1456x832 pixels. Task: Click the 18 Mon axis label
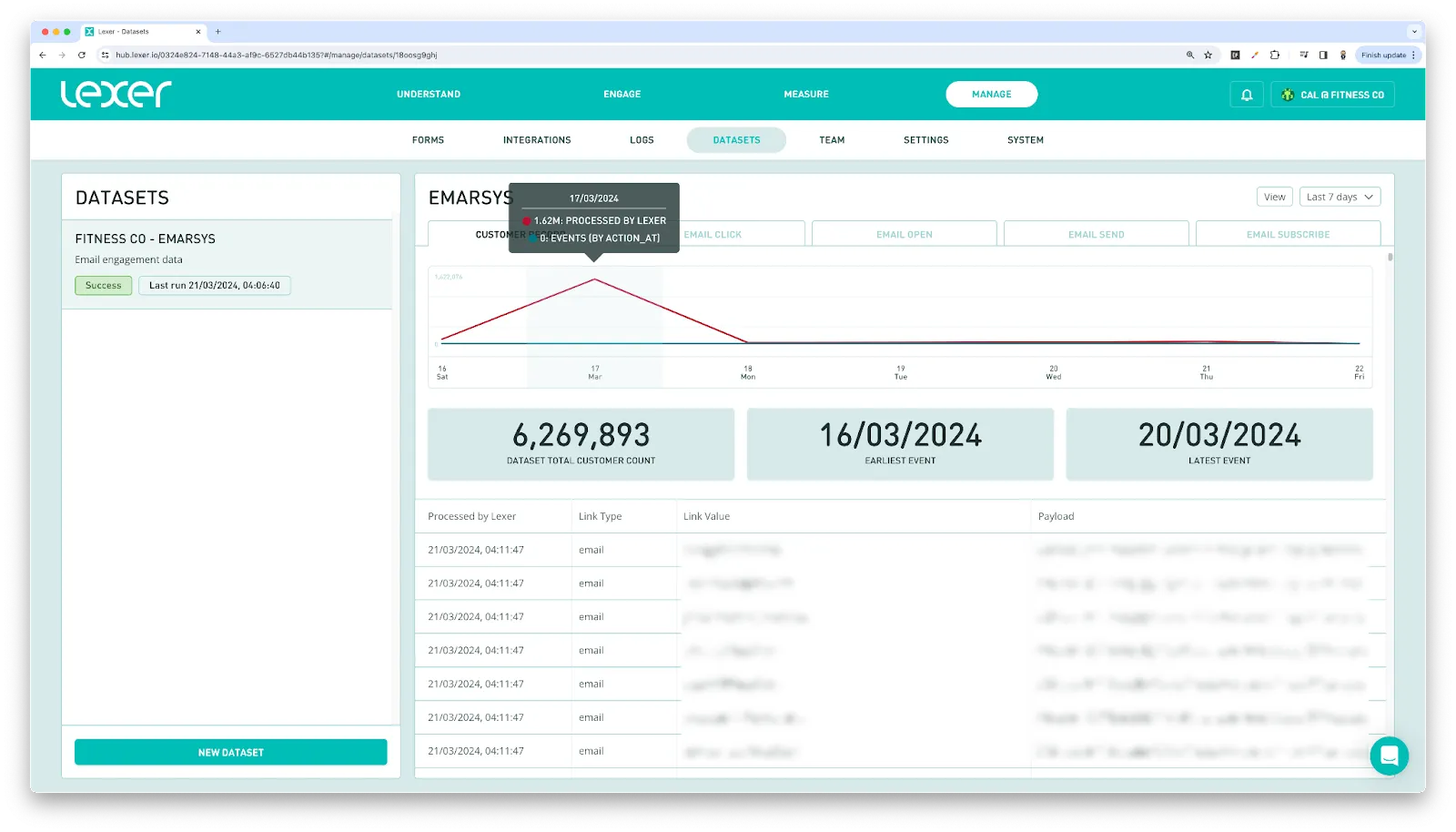(x=748, y=372)
